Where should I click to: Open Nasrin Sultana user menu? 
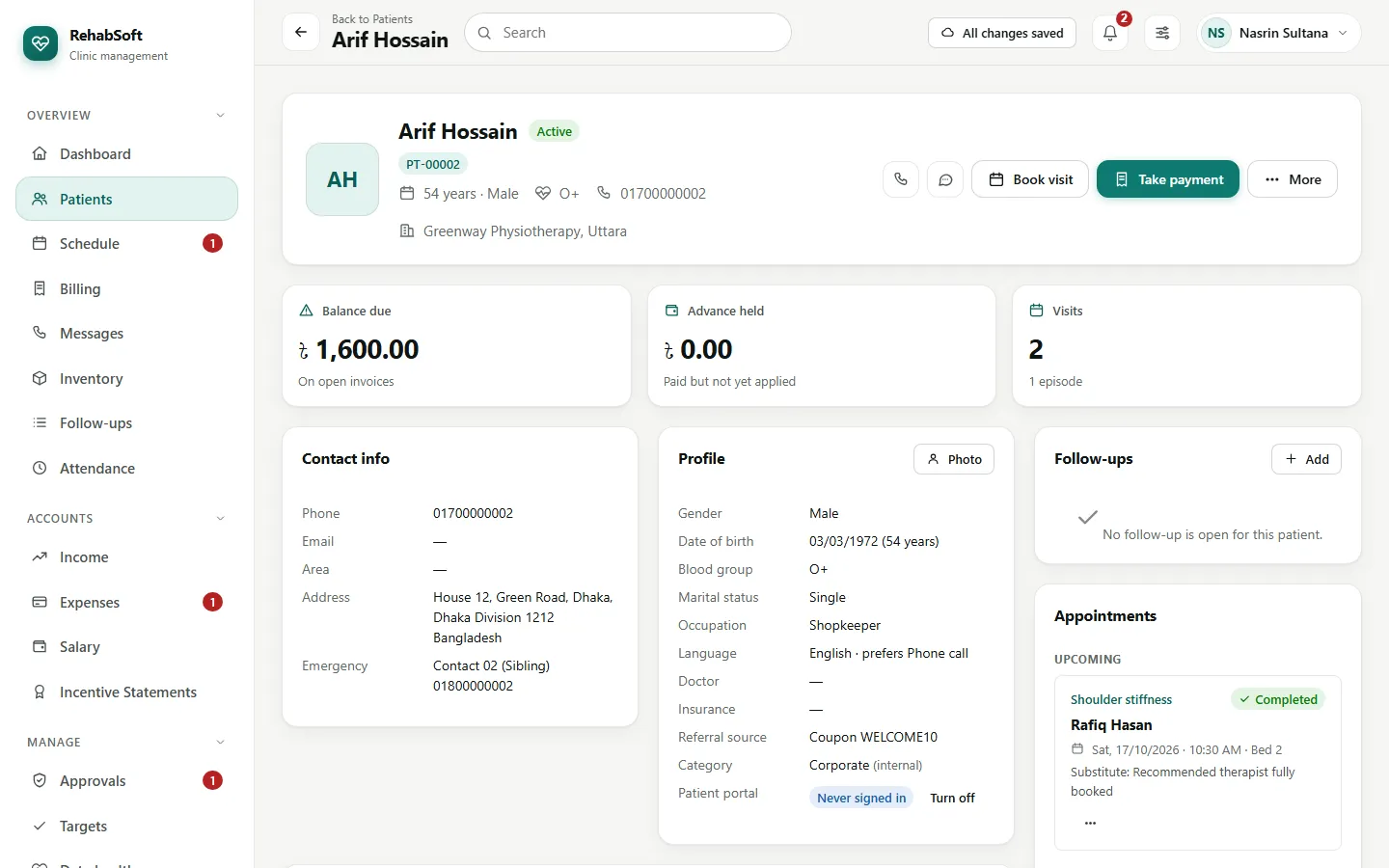(1279, 33)
